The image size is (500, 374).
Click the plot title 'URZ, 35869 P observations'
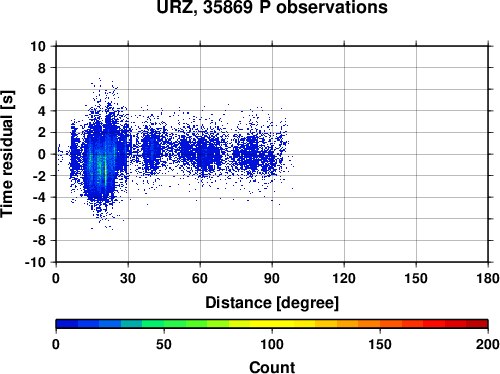pos(272,7)
